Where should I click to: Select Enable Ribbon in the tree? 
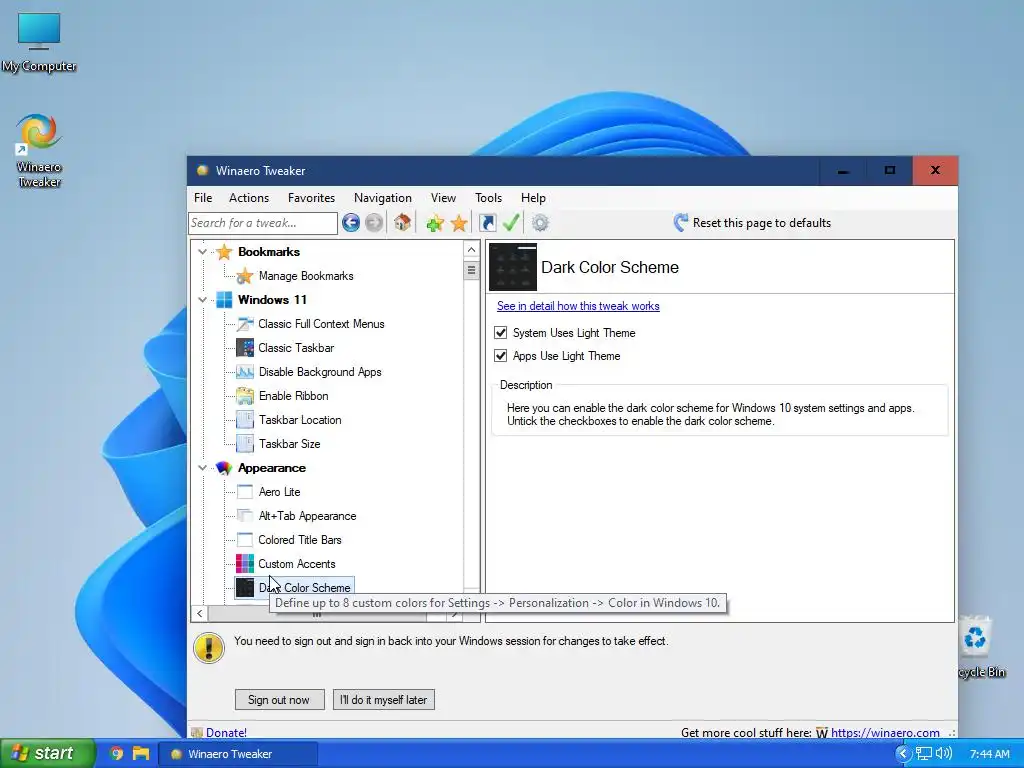coord(293,396)
